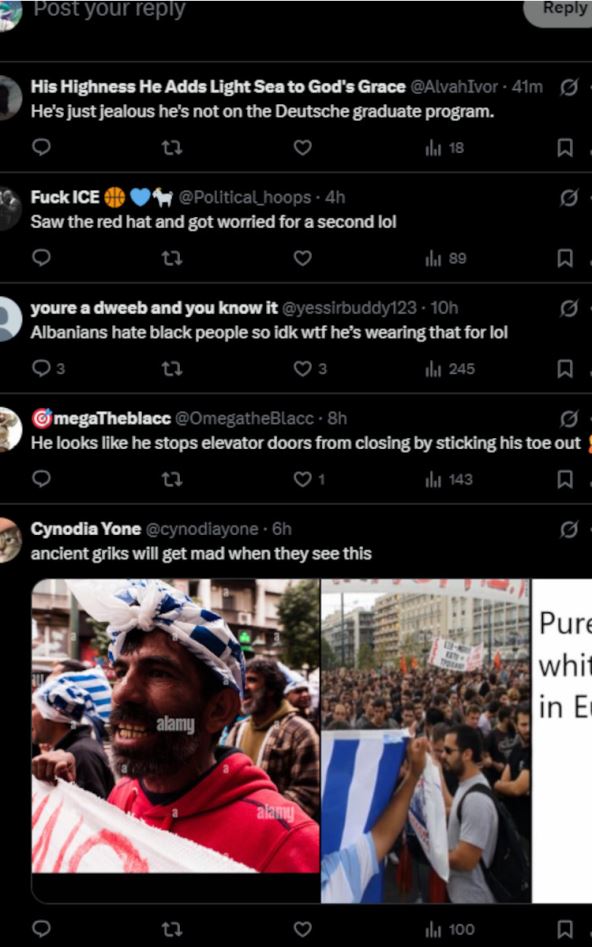Image resolution: width=592 pixels, height=947 pixels.
Task: Open replies on the yessirbuddy123 comment
Action: coord(48,368)
